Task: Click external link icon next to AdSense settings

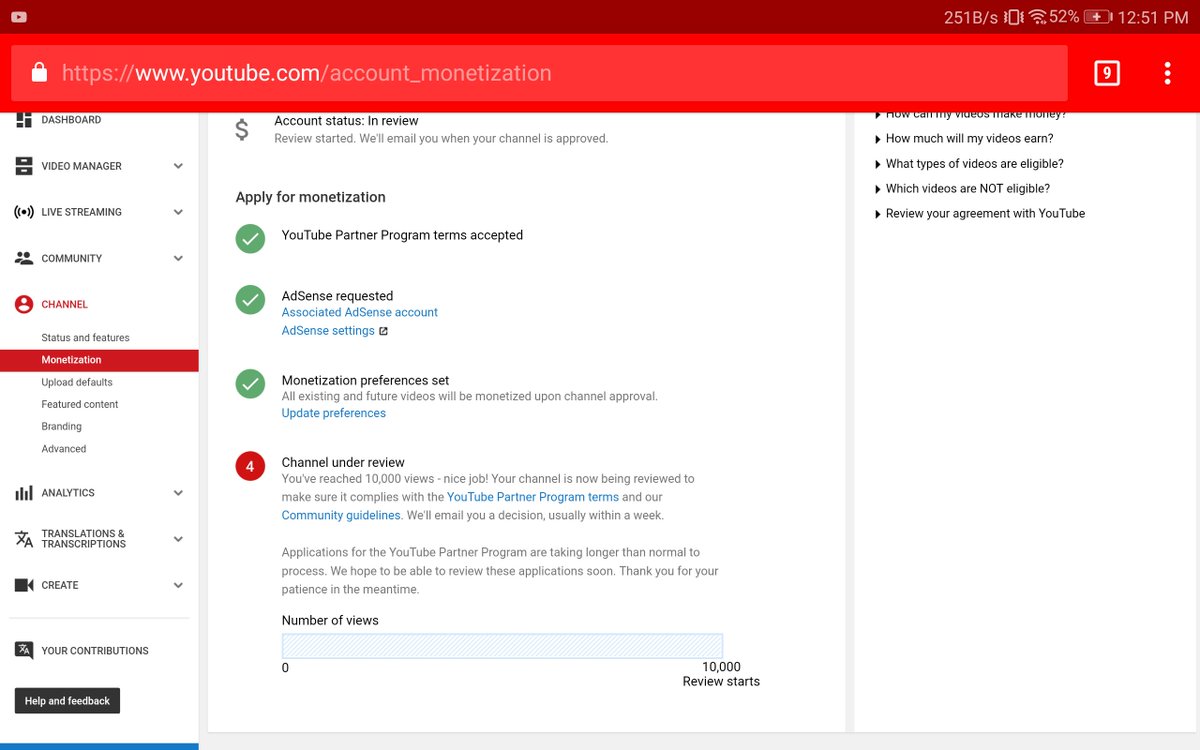Action: 383,331
